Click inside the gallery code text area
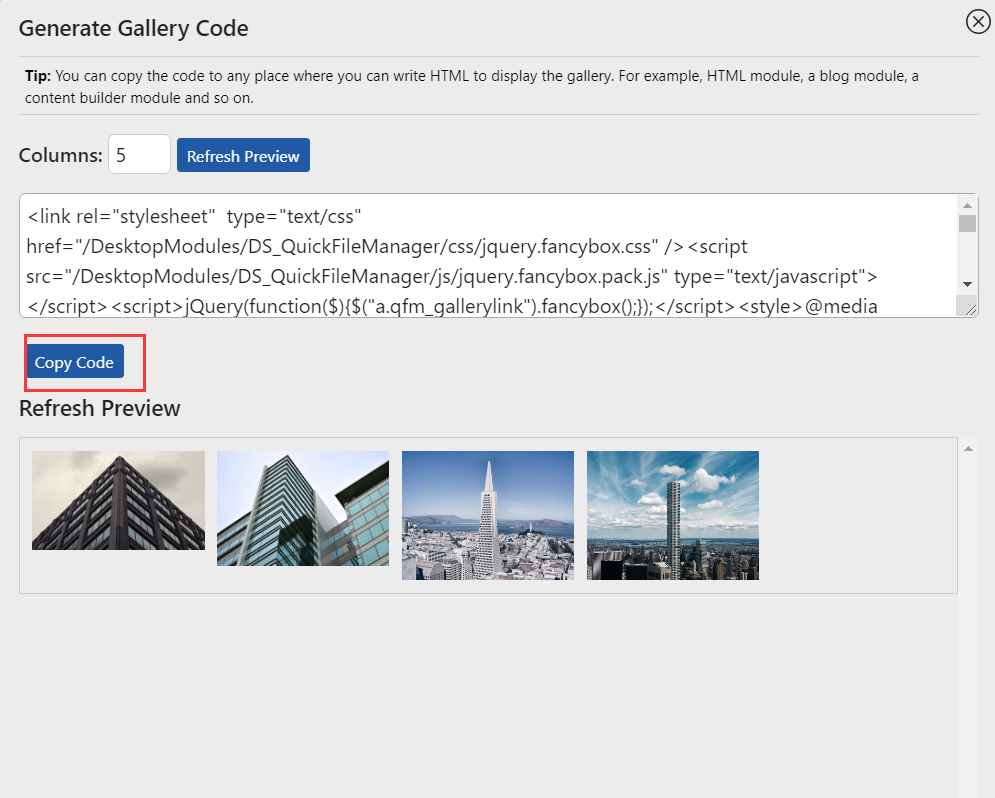The width and height of the screenshot is (995, 798). [489, 255]
